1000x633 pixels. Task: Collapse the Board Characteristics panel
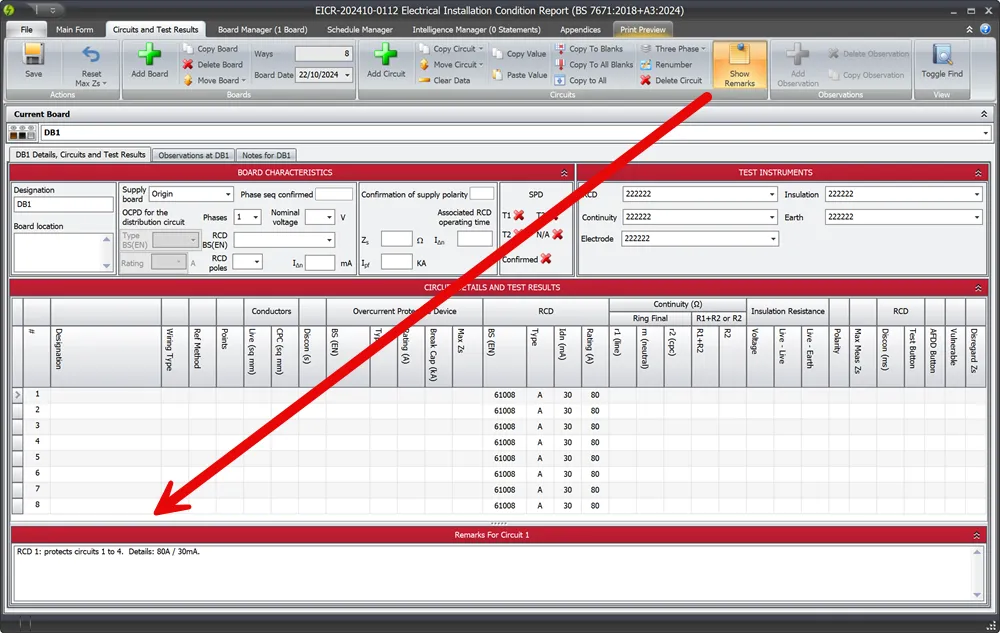pyautogui.click(x=565, y=173)
